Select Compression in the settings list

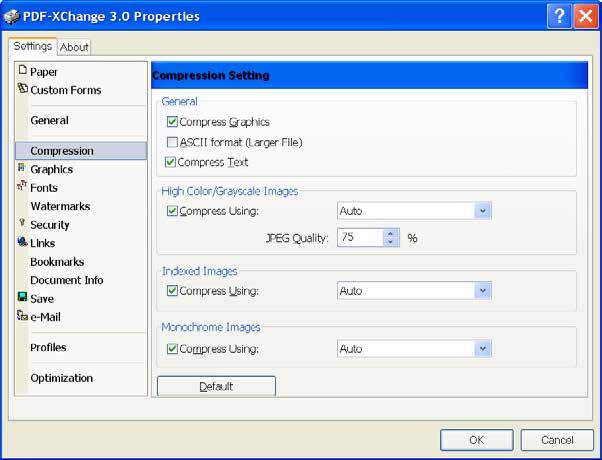(x=81, y=151)
